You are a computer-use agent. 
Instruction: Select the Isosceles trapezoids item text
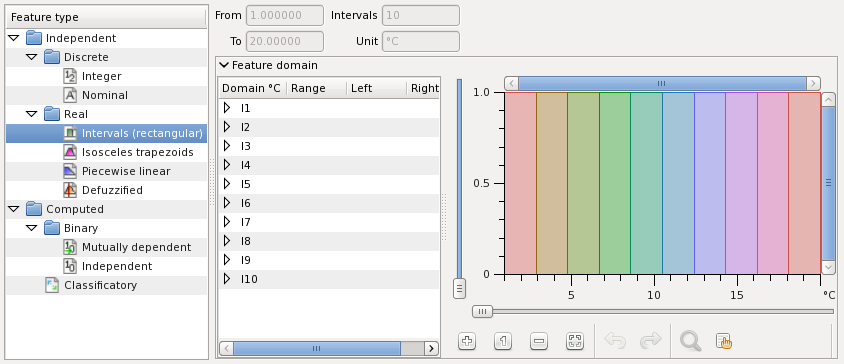coord(138,152)
